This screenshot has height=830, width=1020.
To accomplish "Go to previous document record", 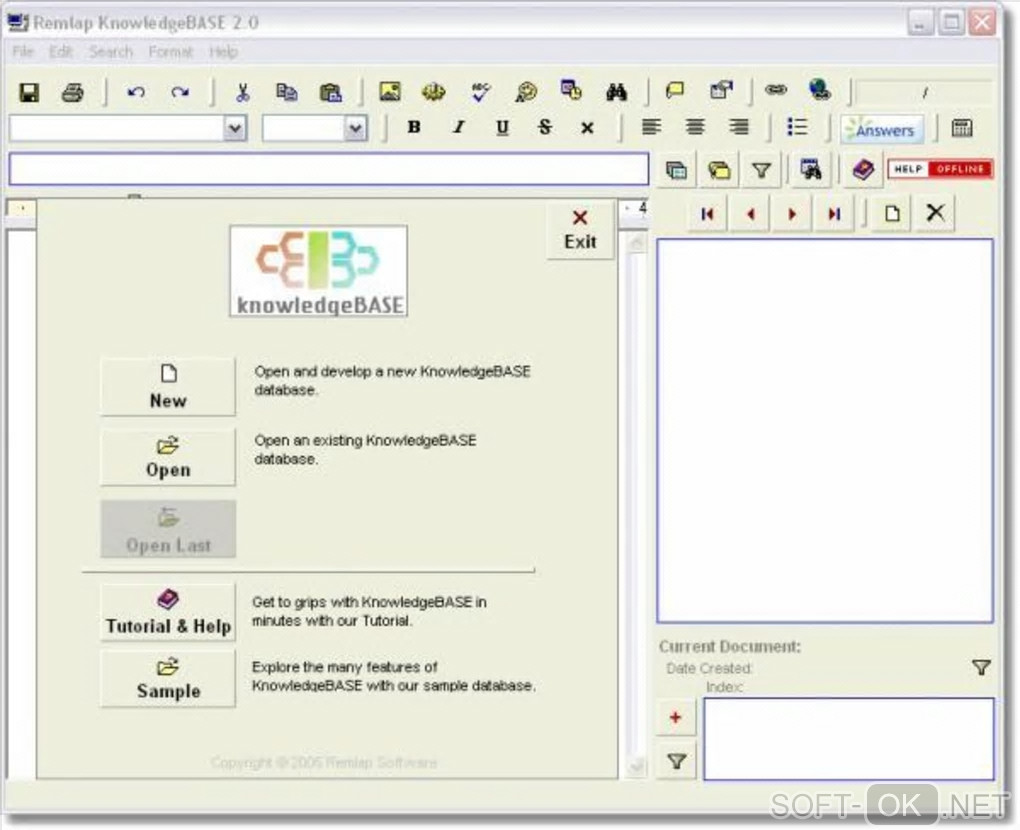I will click(750, 213).
